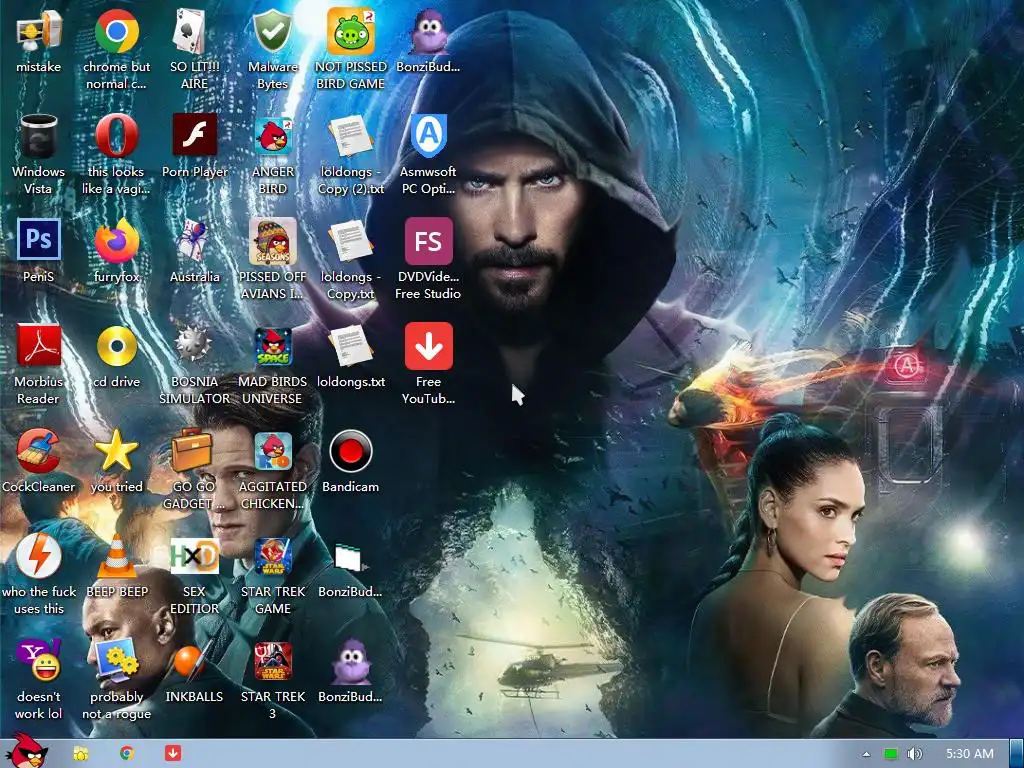Open the 'BEEP BEEP' traffic cone icon

pos(117,556)
